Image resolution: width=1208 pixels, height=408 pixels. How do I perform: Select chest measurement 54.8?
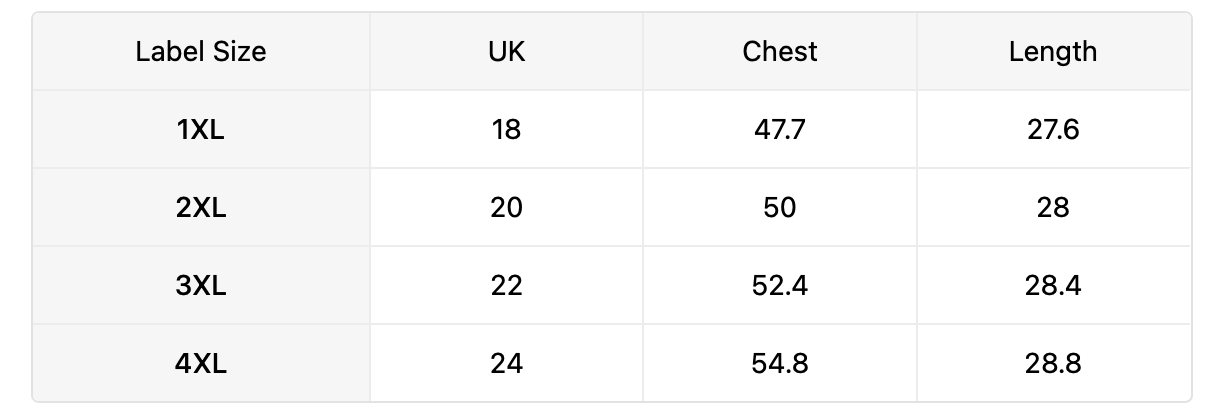click(x=780, y=364)
